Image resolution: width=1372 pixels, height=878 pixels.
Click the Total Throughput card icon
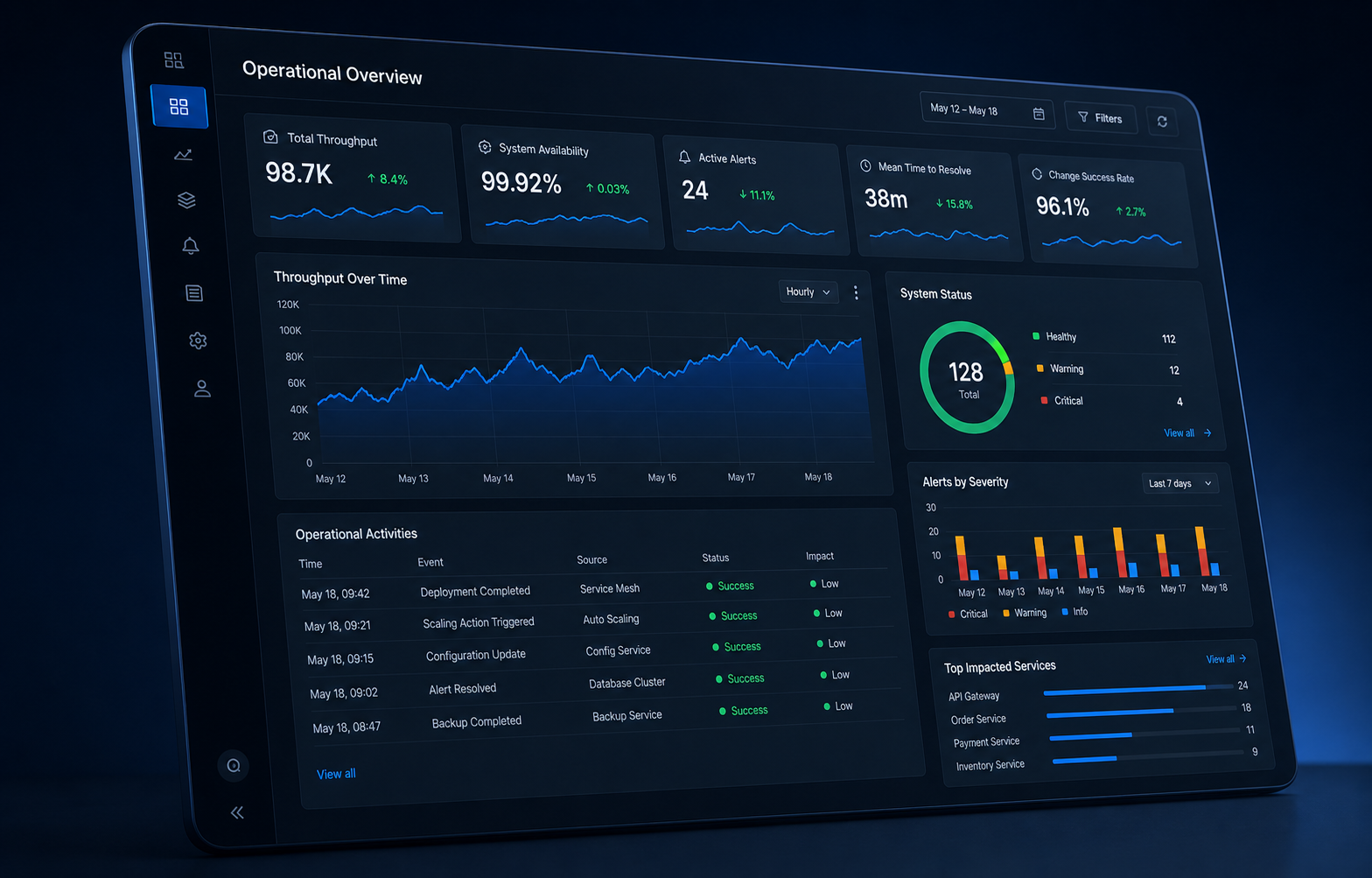270,137
